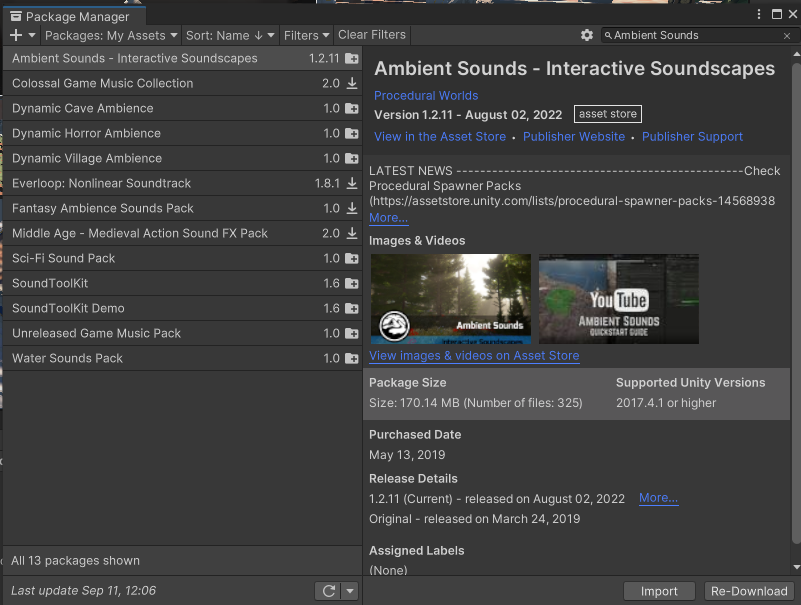
Task: Click the download icon for Middle Age - Medieval Action Sound FX Pack
Action: coord(352,234)
